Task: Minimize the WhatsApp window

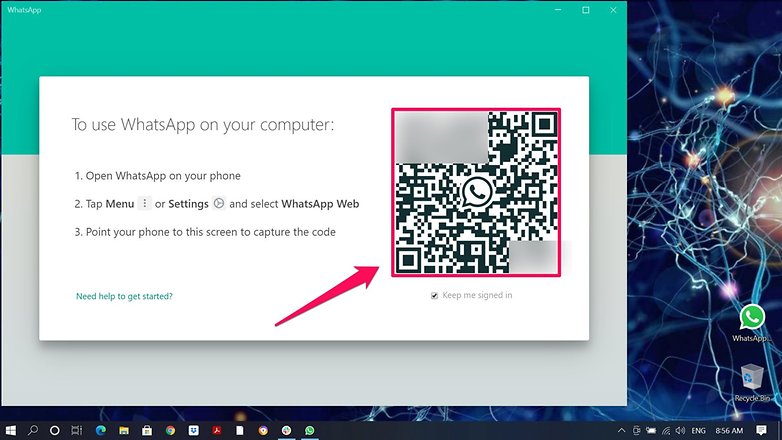Action: click(558, 10)
